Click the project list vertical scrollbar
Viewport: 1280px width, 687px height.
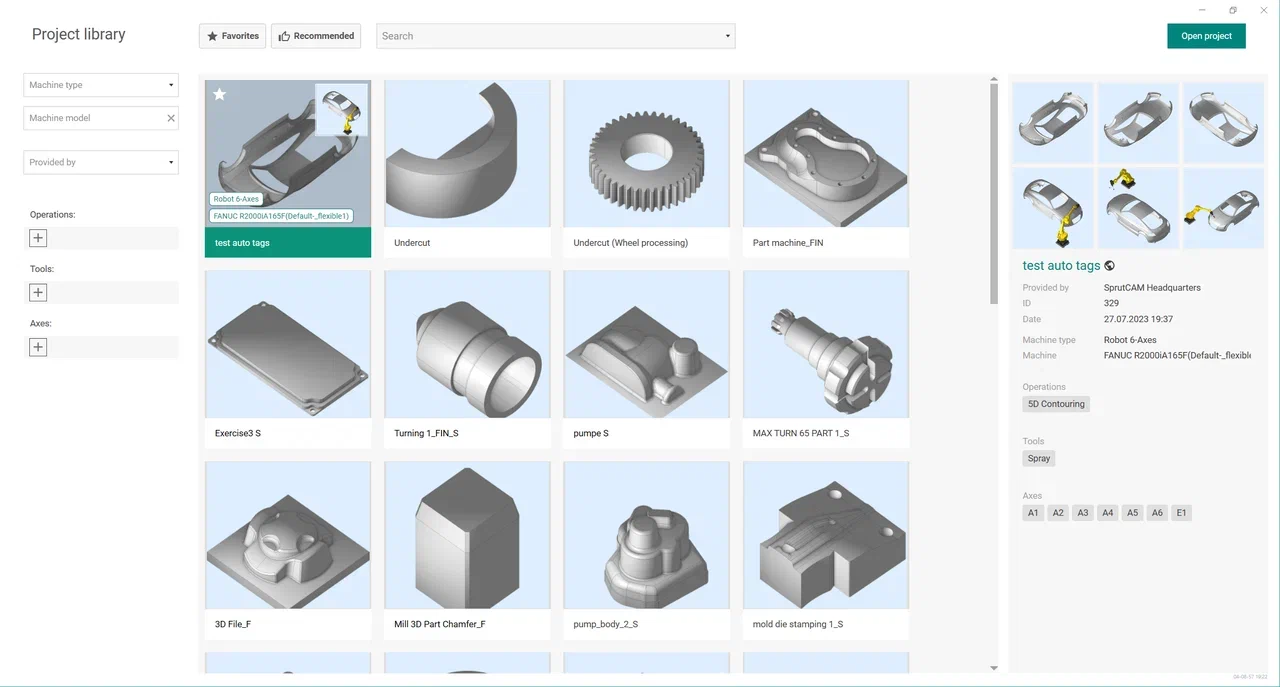tap(994, 194)
